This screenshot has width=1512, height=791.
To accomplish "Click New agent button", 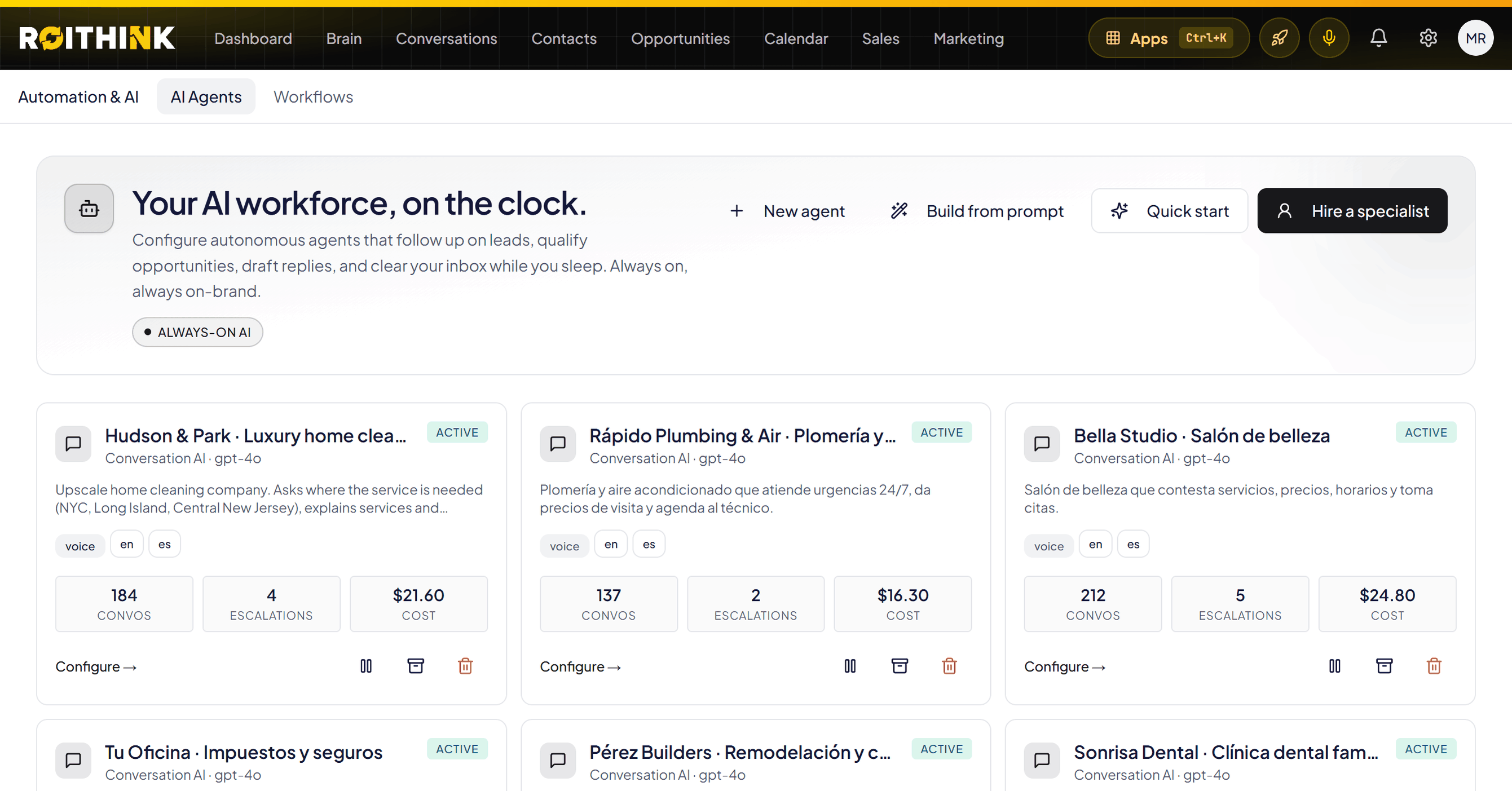I will 788,211.
